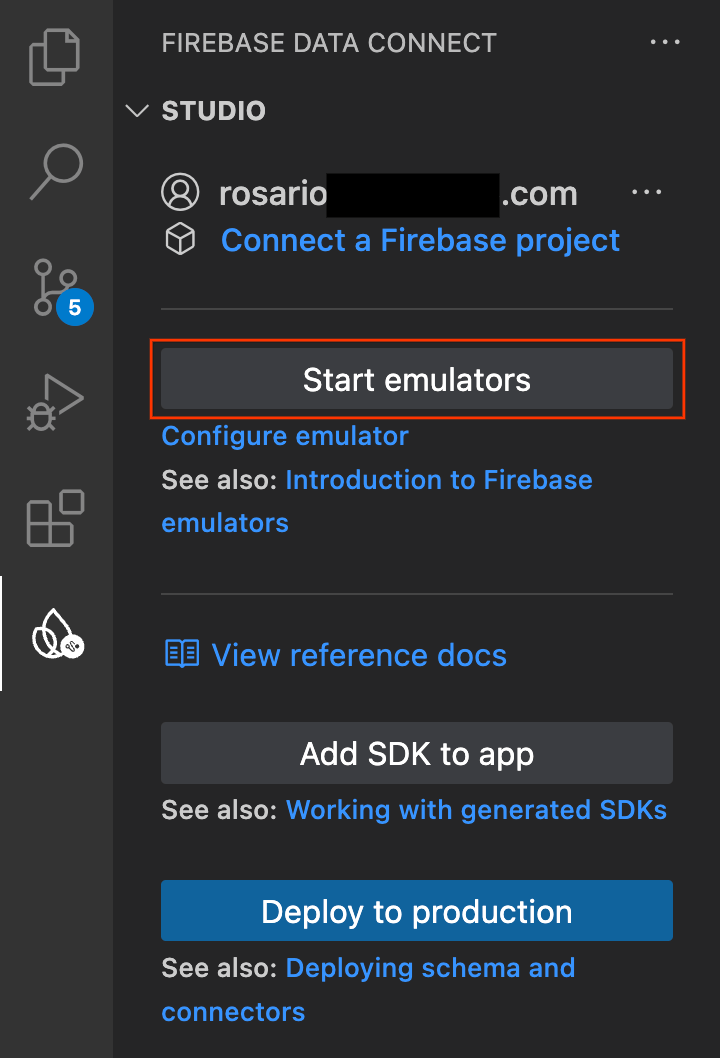Viewport: 720px width, 1058px height.
Task: Open Working with generated SDKs link
Action: click(x=476, y=810)
